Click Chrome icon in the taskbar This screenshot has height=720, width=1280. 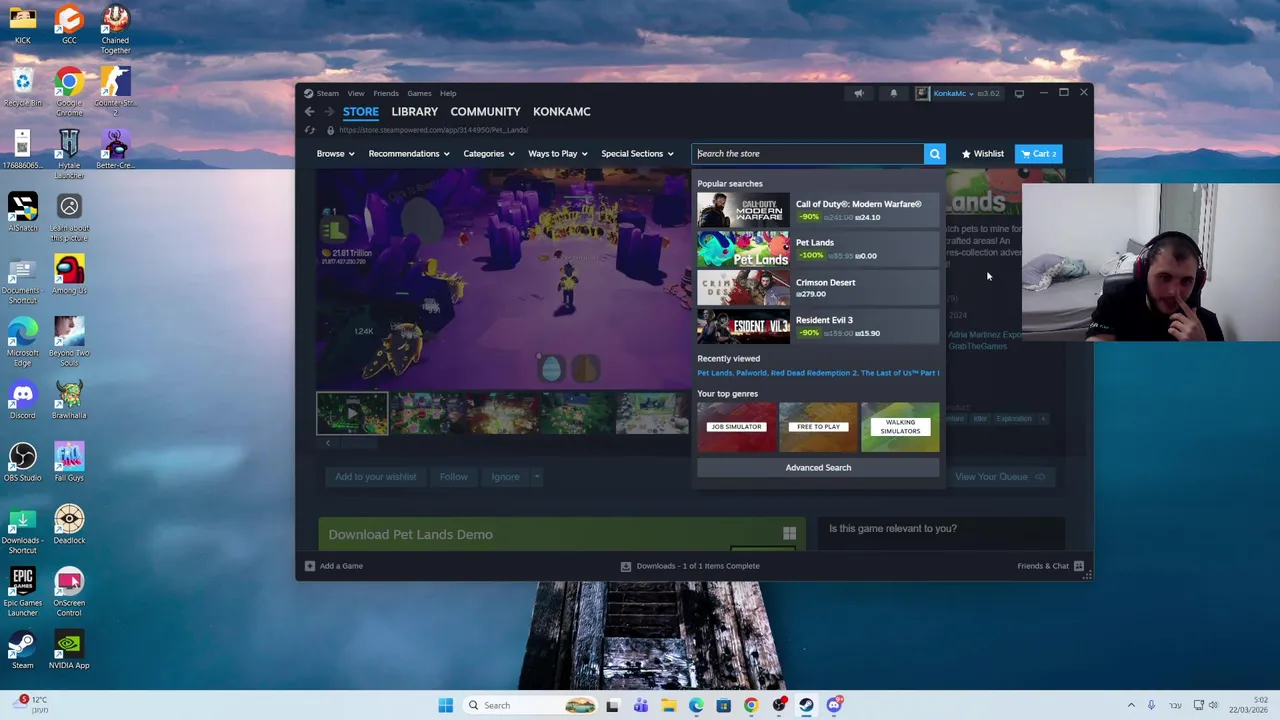pos(751,705)
